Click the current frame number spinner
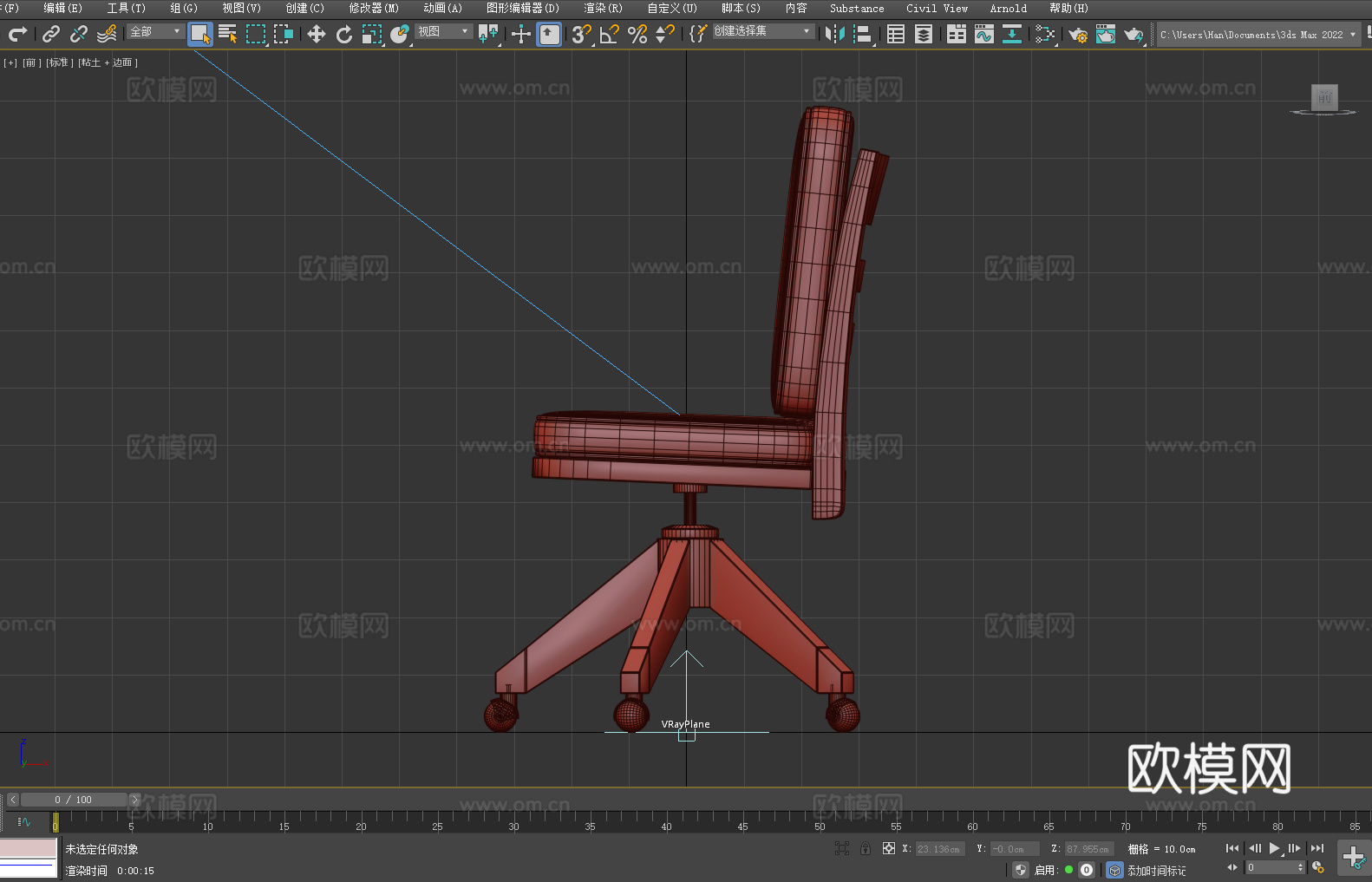The height and width of the screenshot is (882, 1372). (x=1275, y=867)
